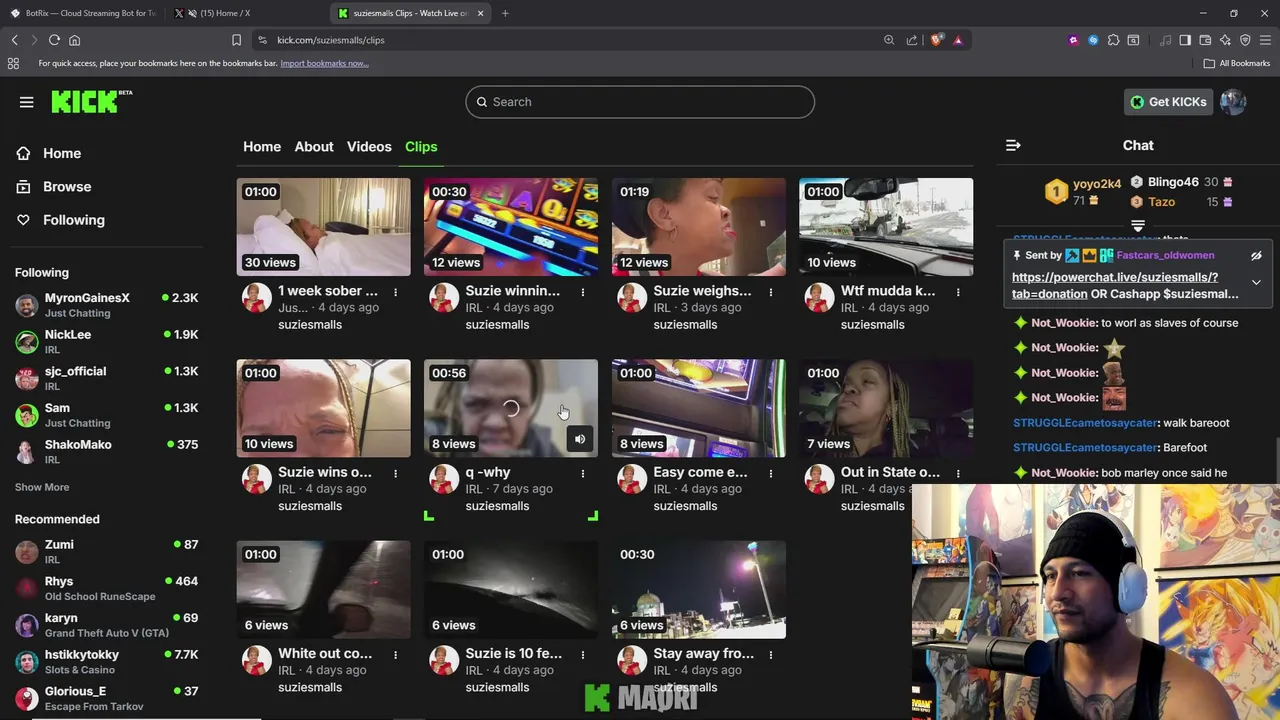Open options for 'q -why' clip
The width and height of the screenshot is (1280, 720).
pyautogui.click(x=583, y=473)
